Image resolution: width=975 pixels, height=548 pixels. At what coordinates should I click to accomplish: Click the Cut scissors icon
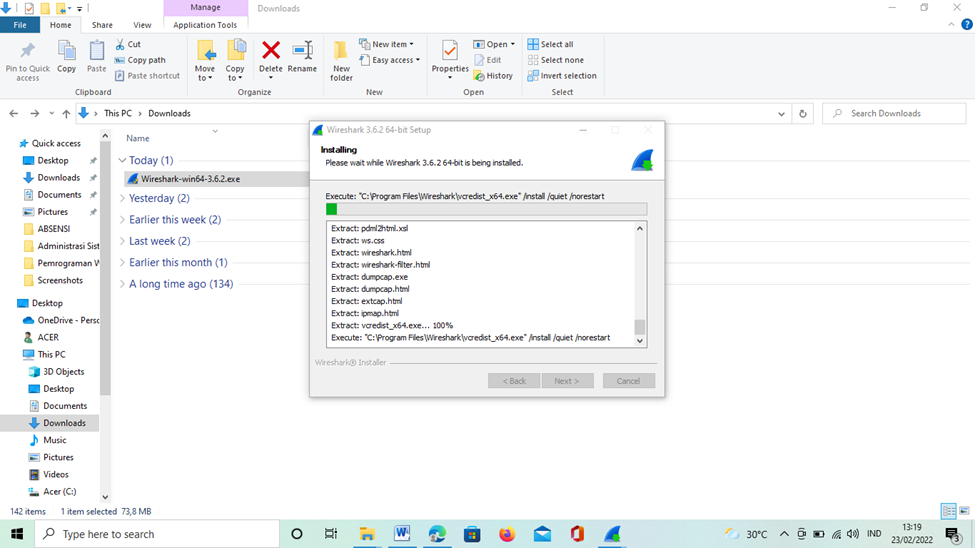(x=120, y=44)
